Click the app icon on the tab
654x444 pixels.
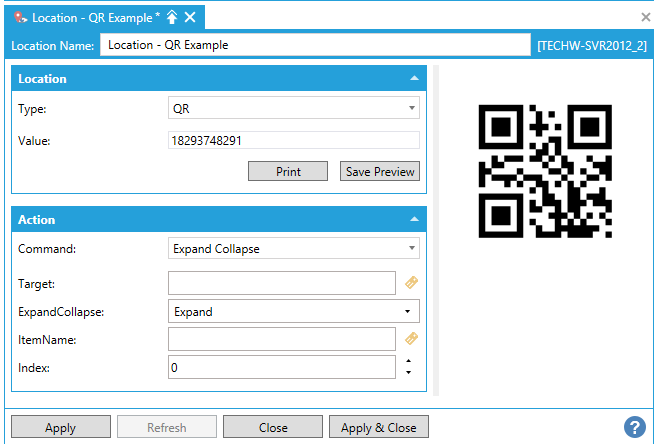pos(20,17)
